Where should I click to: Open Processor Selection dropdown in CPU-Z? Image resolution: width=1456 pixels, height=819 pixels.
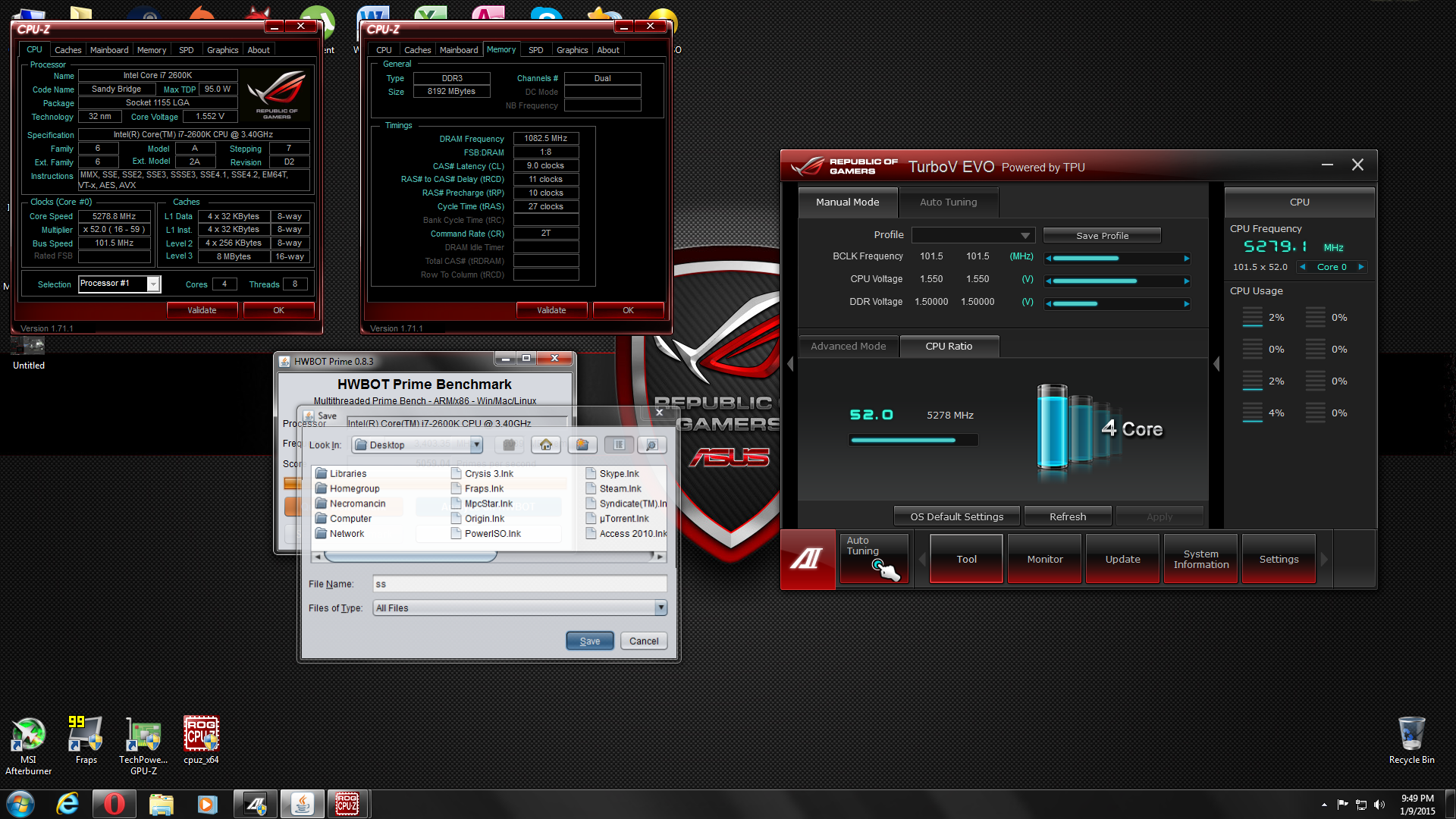[x=153, y=284]
